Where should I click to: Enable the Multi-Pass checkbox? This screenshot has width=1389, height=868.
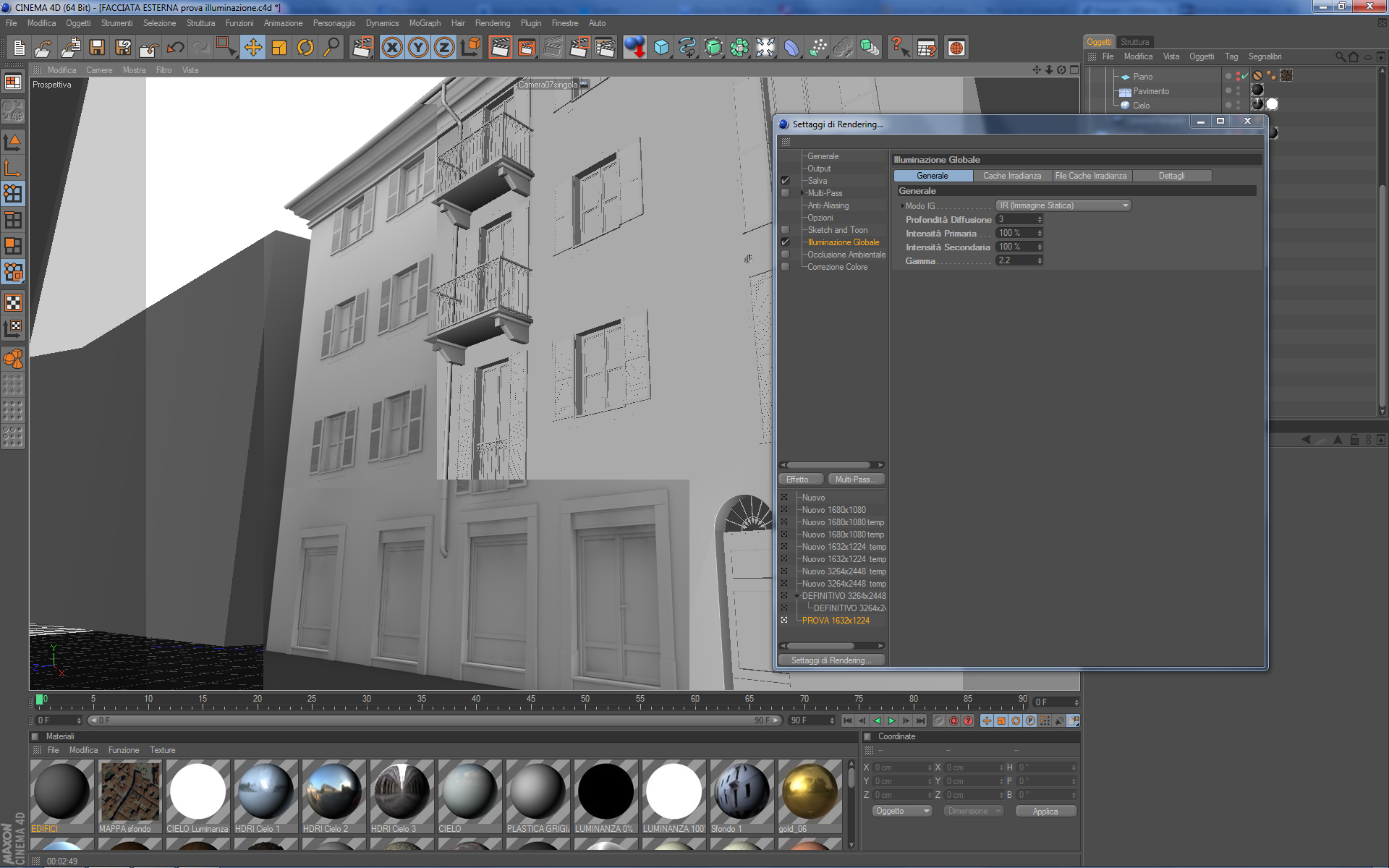pos(785,193)
